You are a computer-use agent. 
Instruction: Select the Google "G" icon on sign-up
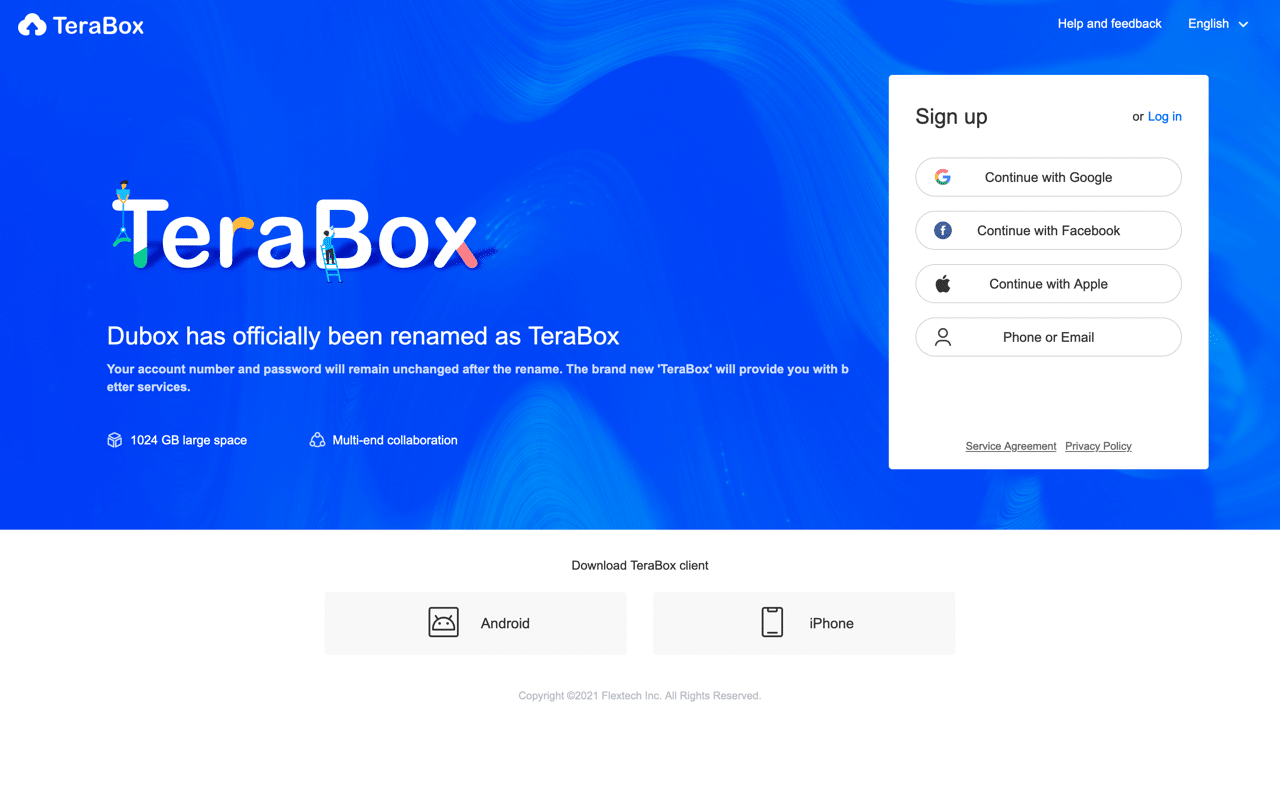click(x=942, y=176)
